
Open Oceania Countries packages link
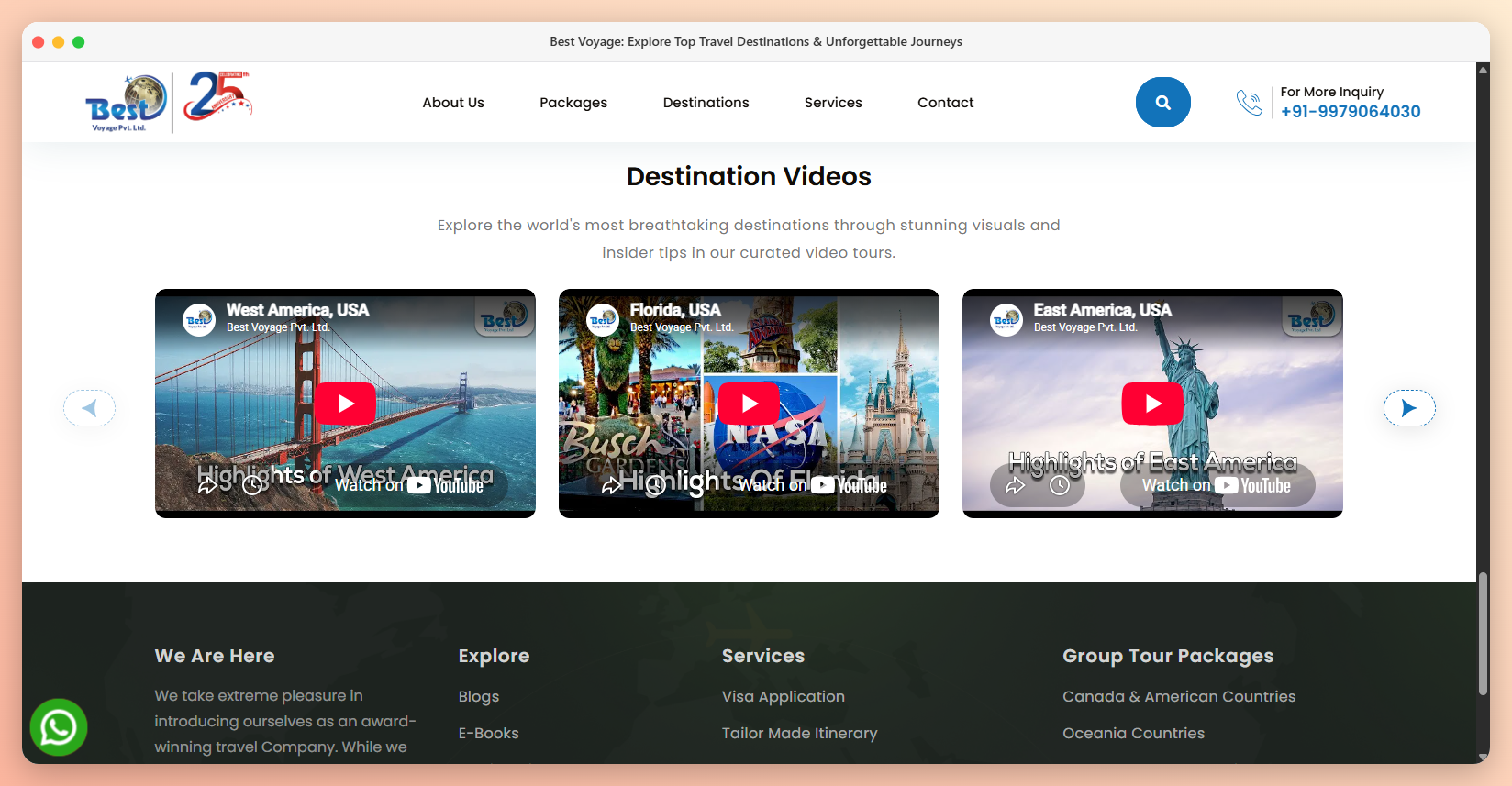[1134, 734]
